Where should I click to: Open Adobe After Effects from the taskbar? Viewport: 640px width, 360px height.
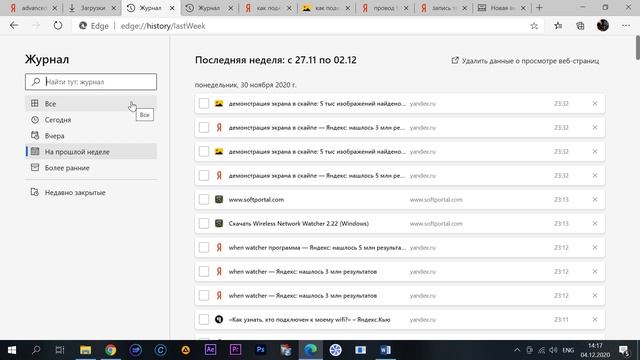click(x=210, y=350)
